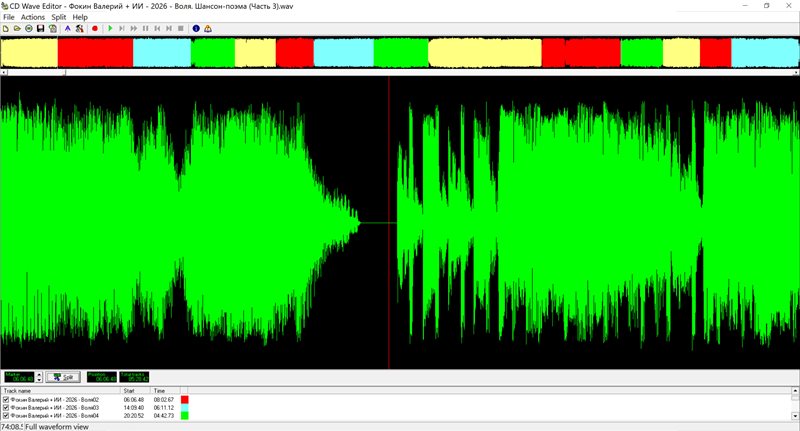Click the blue Info icon
The width and height of the screenshot is (800, 431).
click(x=195, y=28)
